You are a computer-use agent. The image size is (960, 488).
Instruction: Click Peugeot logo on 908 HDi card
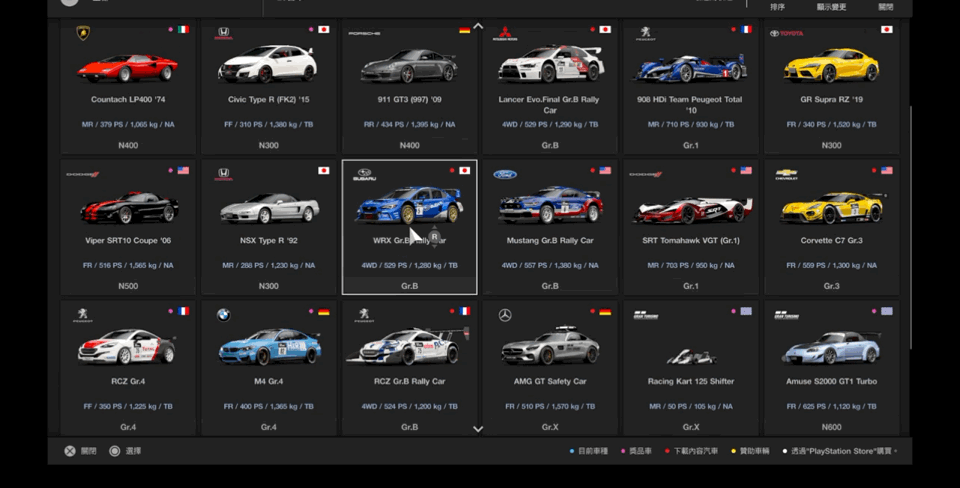645,33
